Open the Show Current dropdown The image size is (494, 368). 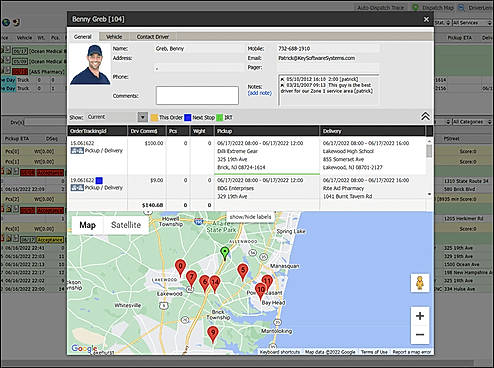point(142,117)
